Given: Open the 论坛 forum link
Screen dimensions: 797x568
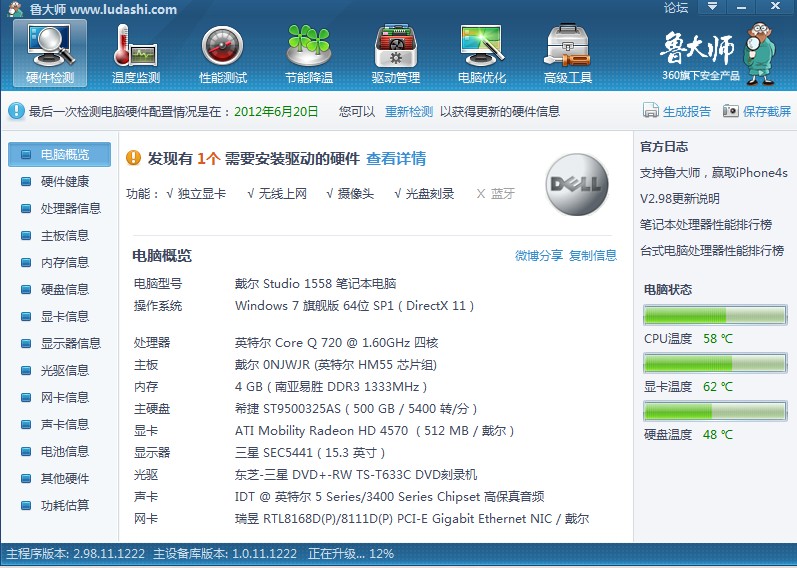Looking at the screenshot, I should coord(676,7).
